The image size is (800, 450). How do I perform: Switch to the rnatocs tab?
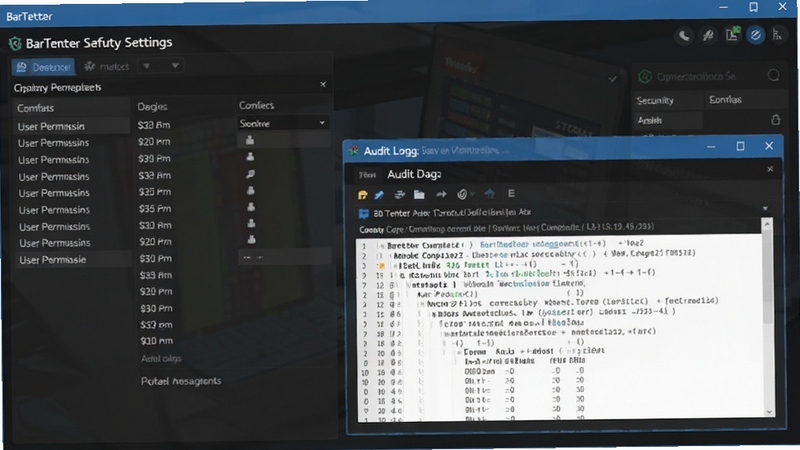pos(107,66)
